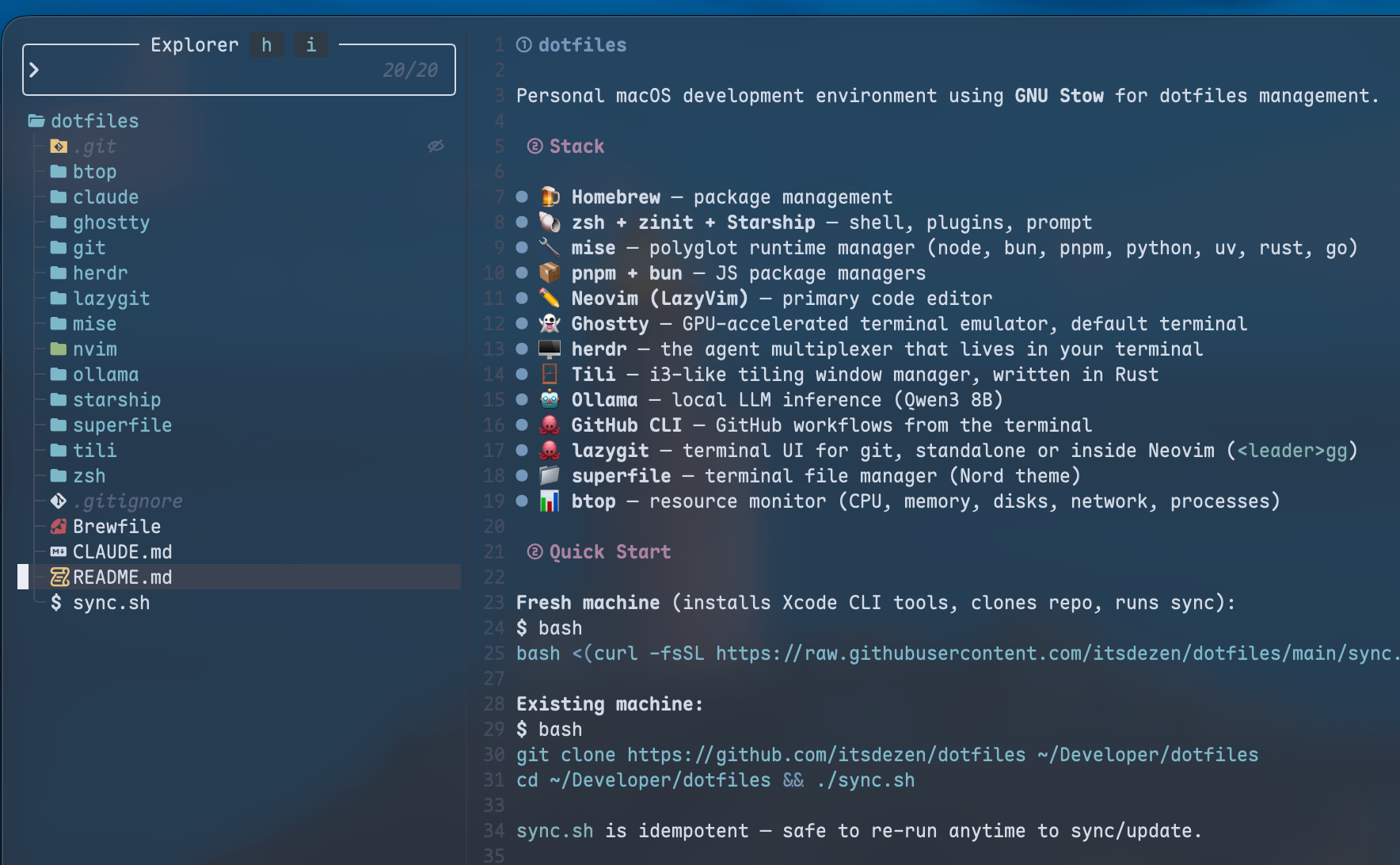Screen dimensions: 1400x865
Task: Click the green nvim folder icon
Action: pyautogui.click(x=59, y=349)
